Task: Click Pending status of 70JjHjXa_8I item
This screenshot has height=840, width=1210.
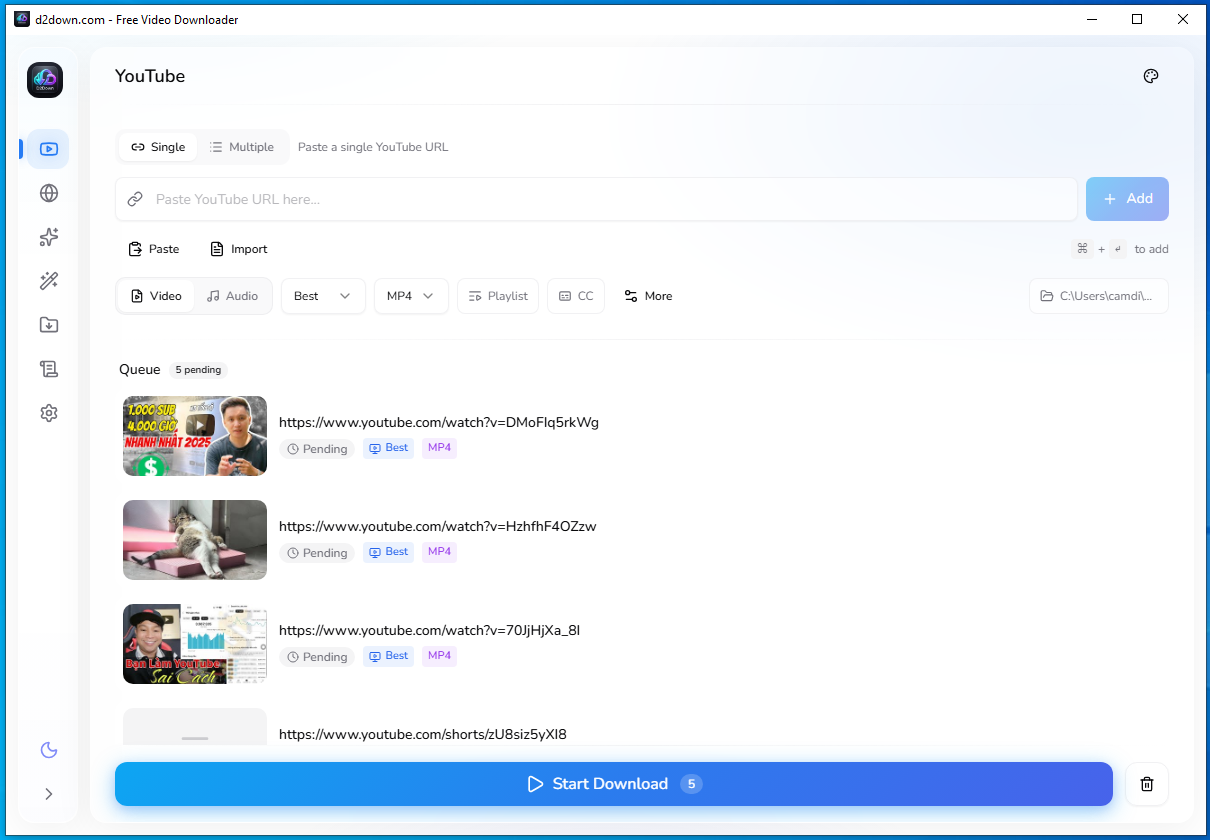Action: click(x=317, y=657)
